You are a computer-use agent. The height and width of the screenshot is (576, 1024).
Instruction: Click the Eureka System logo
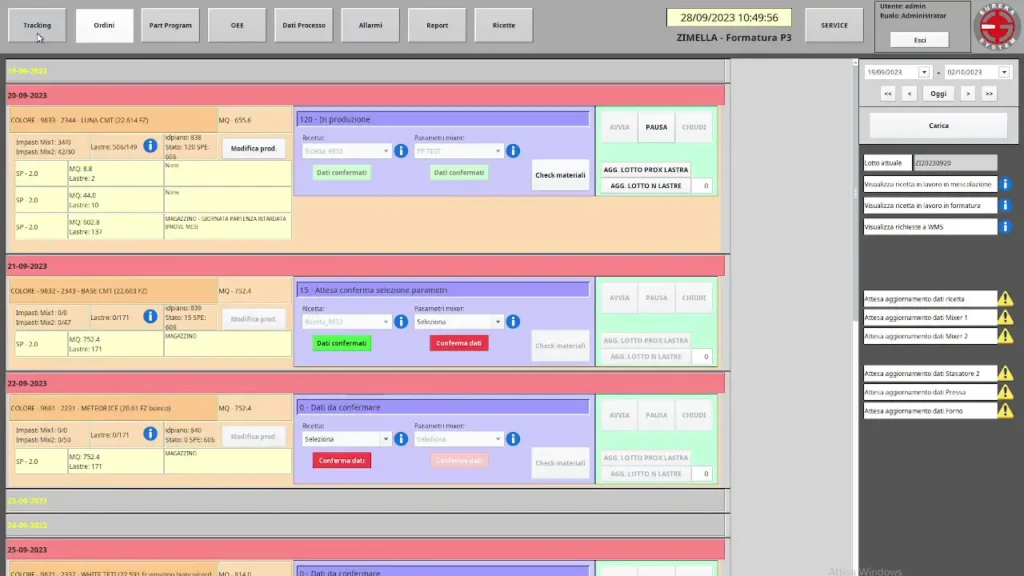tap(993, 26)
